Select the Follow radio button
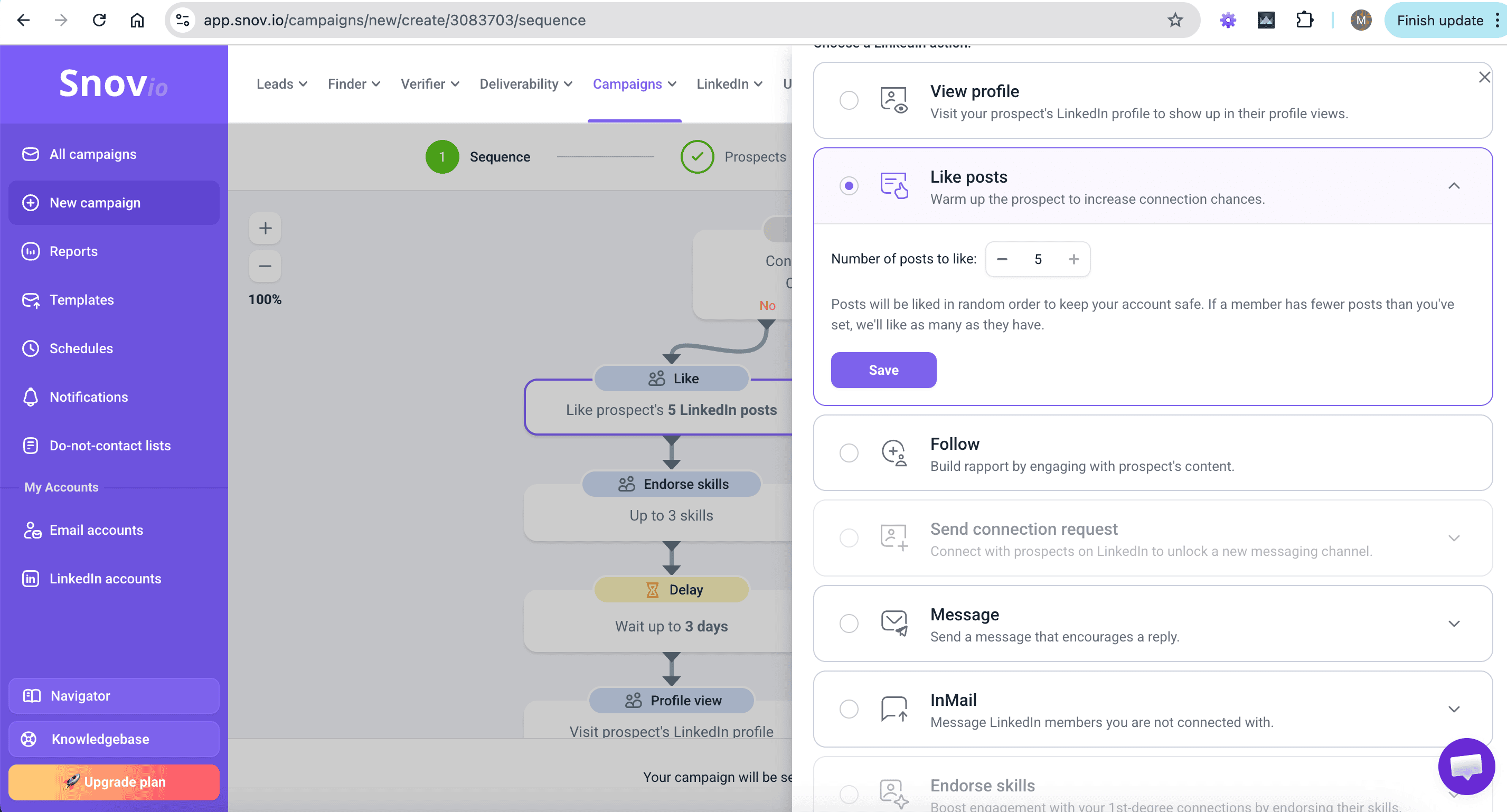Image resolution: width=1507 pixels, height=812 pixels. 849,453
